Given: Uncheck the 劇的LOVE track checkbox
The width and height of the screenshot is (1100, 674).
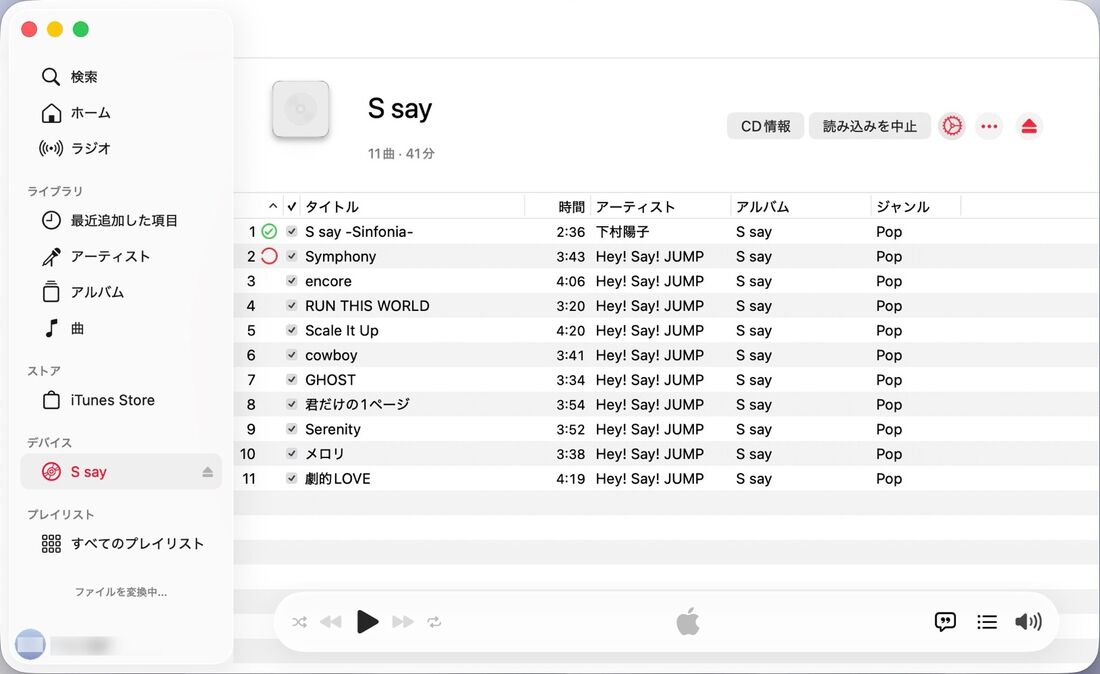Looking at the screenshot, I should tap(291, 478).
